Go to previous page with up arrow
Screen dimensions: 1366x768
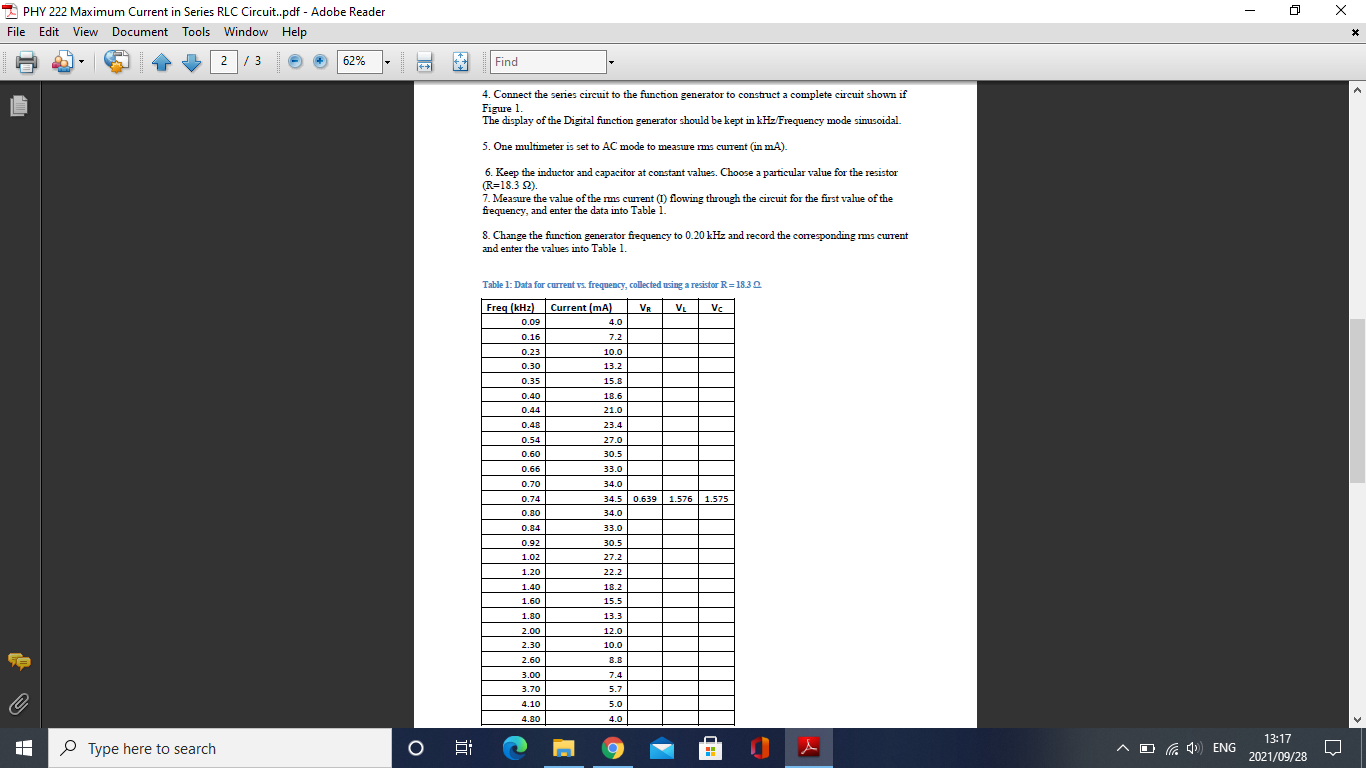162,62
